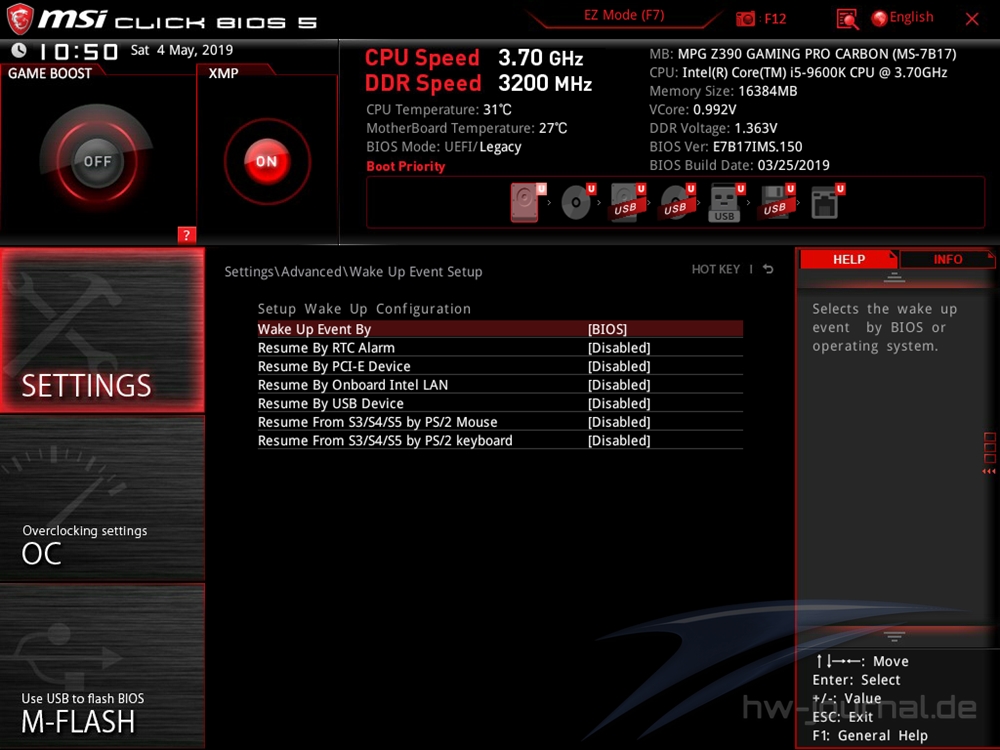1000x750 pixels.
Task: Change language from English
Action: point(911,17)
